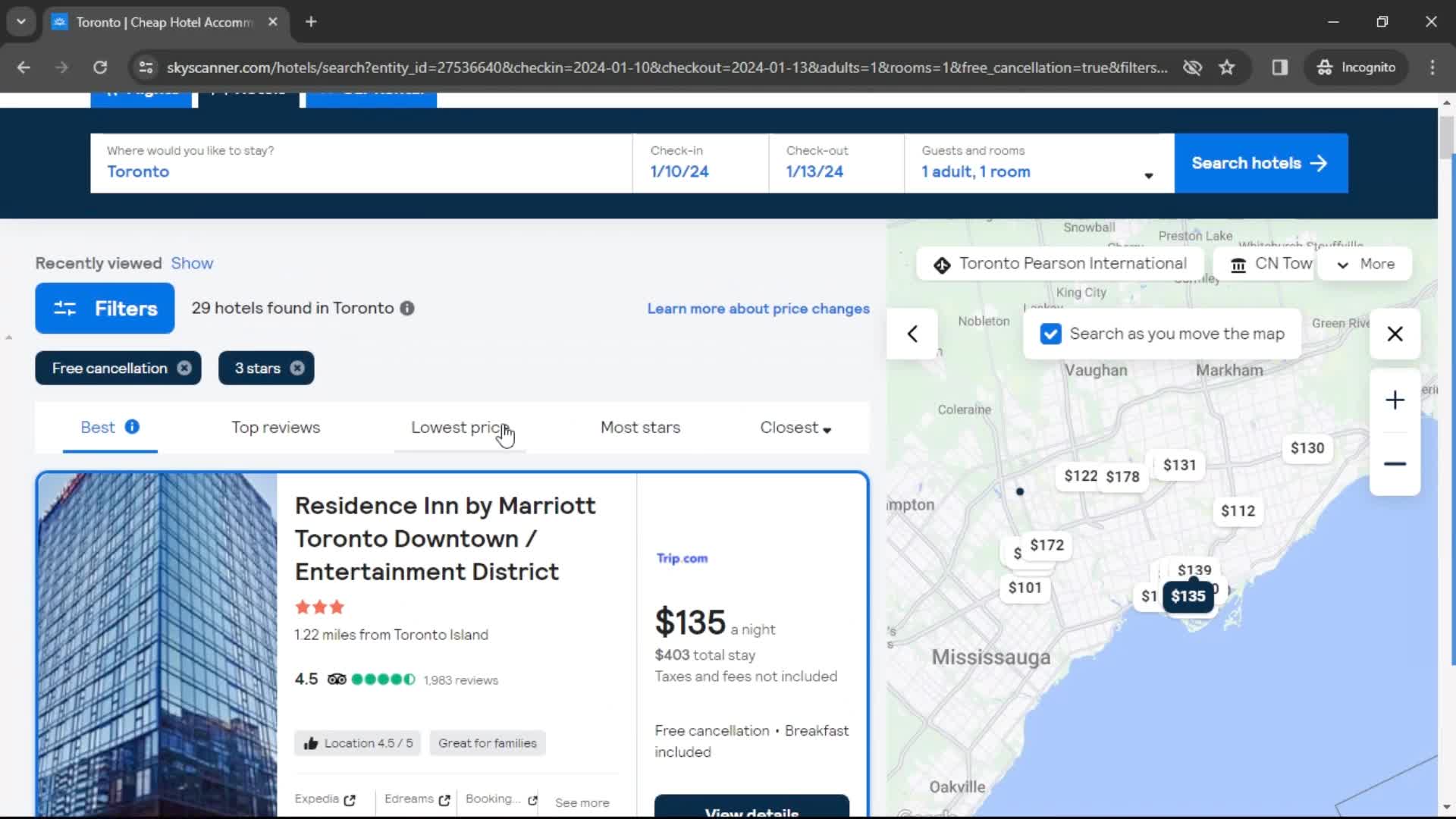This screenshot has width=1456, height=819.
Task: Close the map panel
Action: click(1395, 334)
